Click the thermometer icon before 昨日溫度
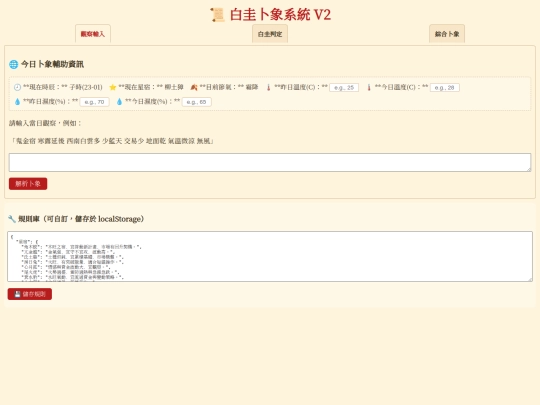This screenshot has width=540, height=405. click(x=268, y=87)
